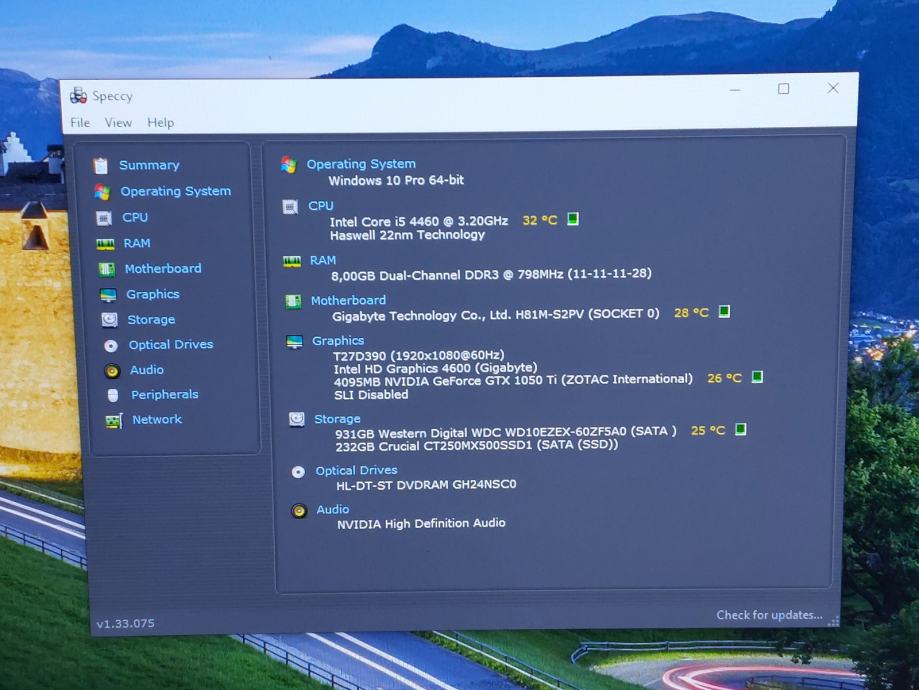Open Optical Drives section in sidebar

[171, 345]
